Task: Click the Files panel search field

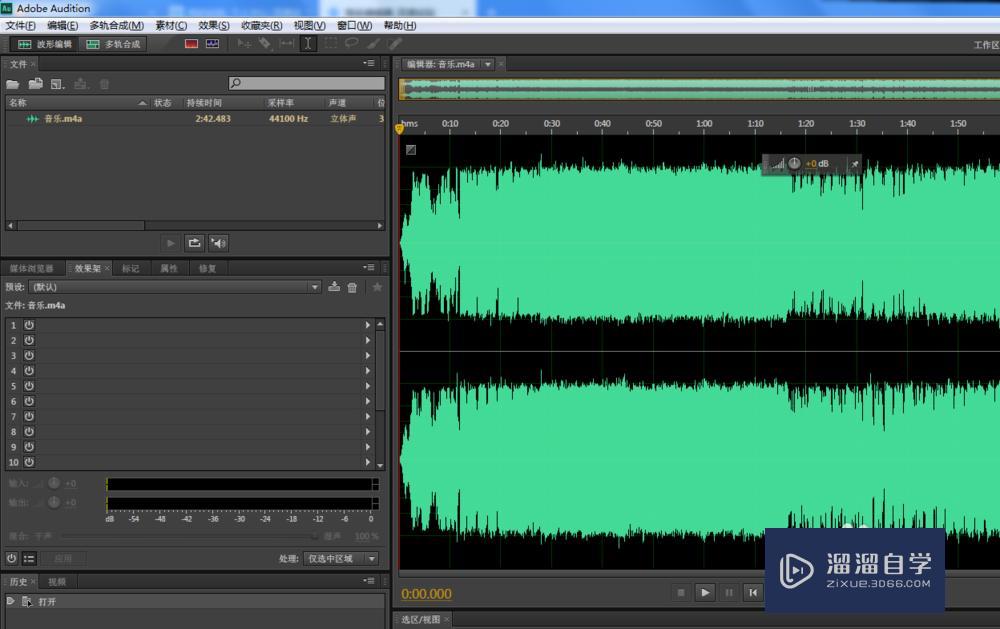Action: 307,84
